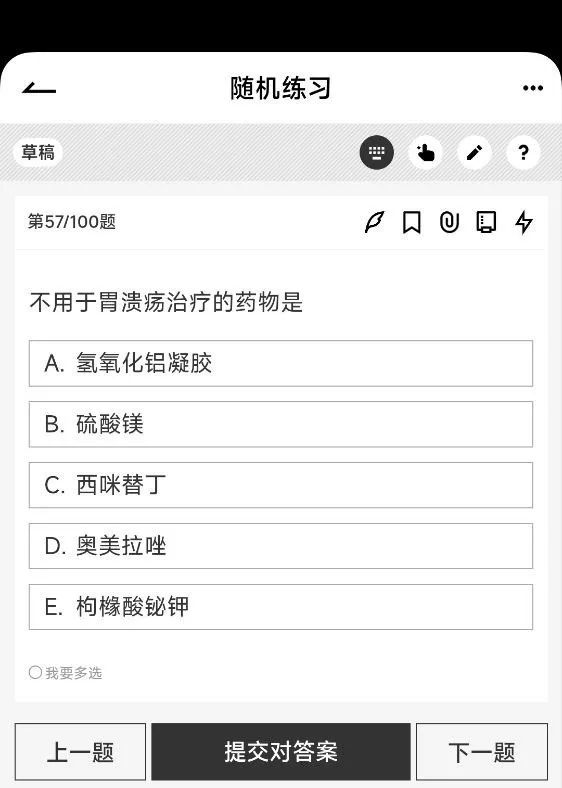Choose option E 枸橼酸铋钾
The height and width of the screenshot is (788, 562).
point(281,607)
